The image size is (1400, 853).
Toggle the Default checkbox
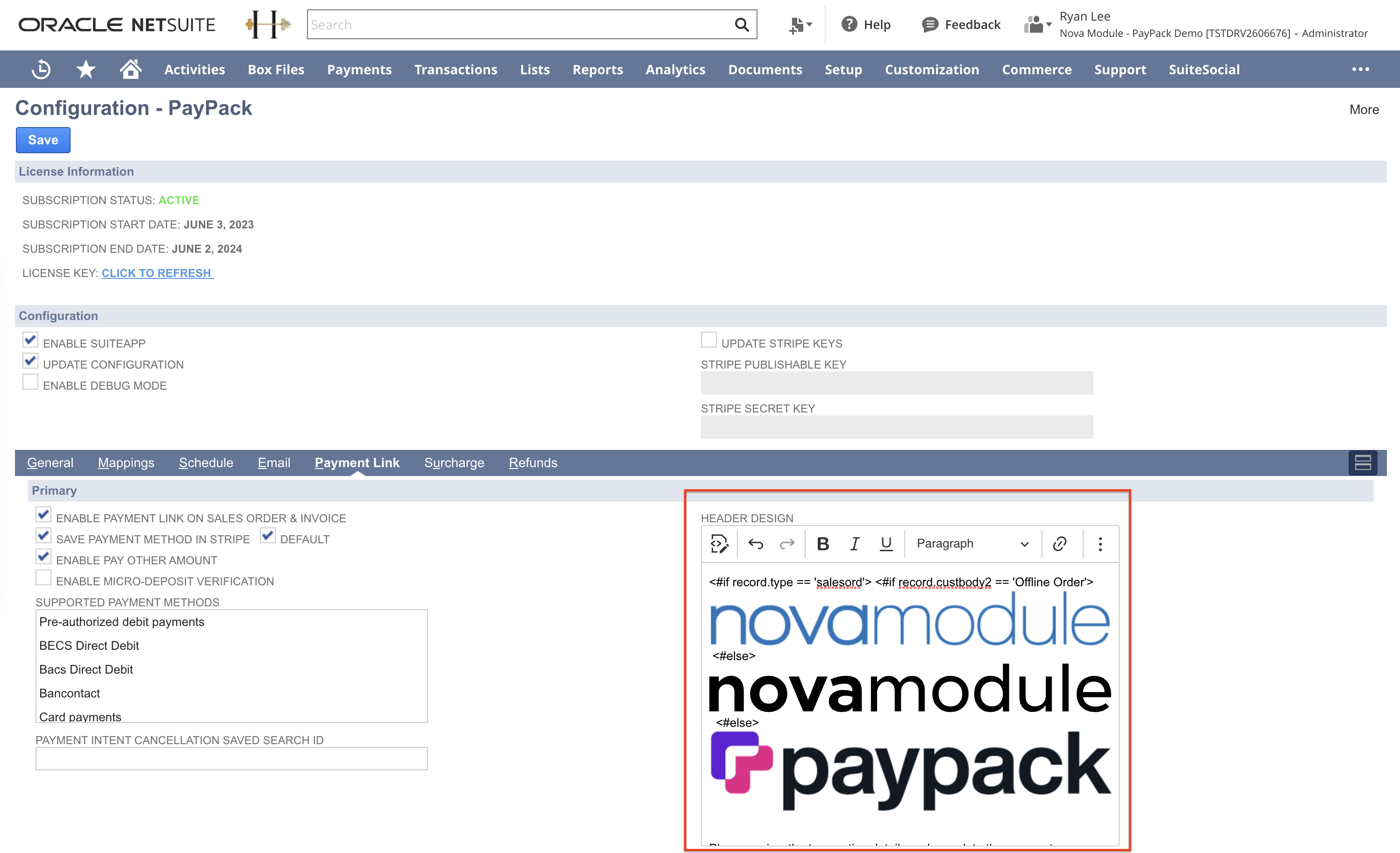pyautogui.click(x=268, y=536)
